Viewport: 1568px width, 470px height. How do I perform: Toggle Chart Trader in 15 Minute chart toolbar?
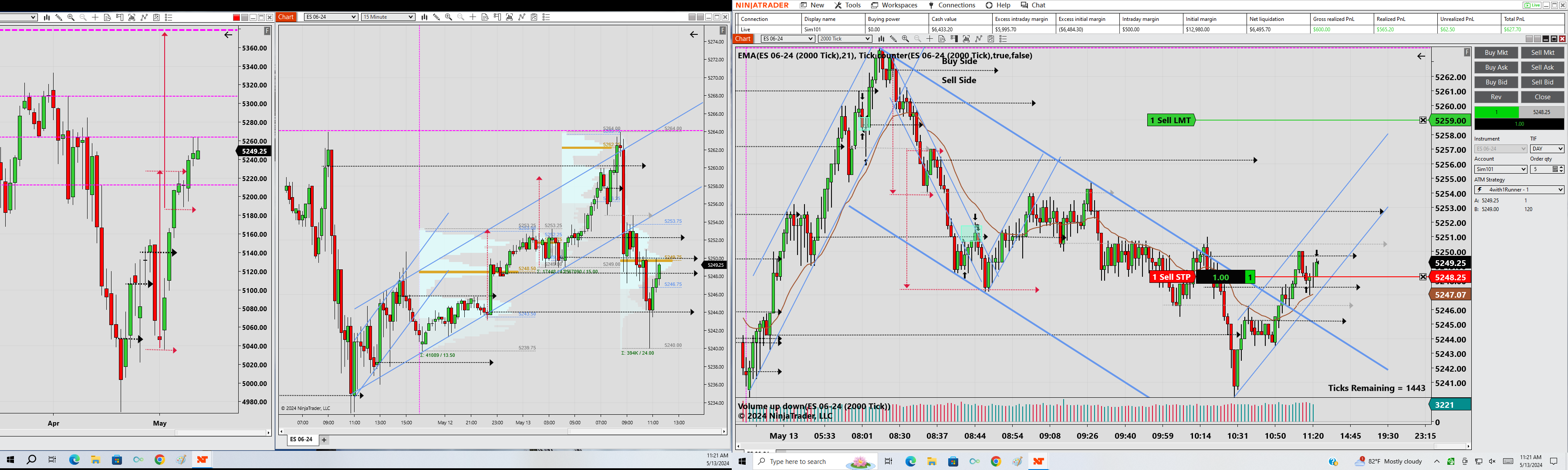[497, 17]
